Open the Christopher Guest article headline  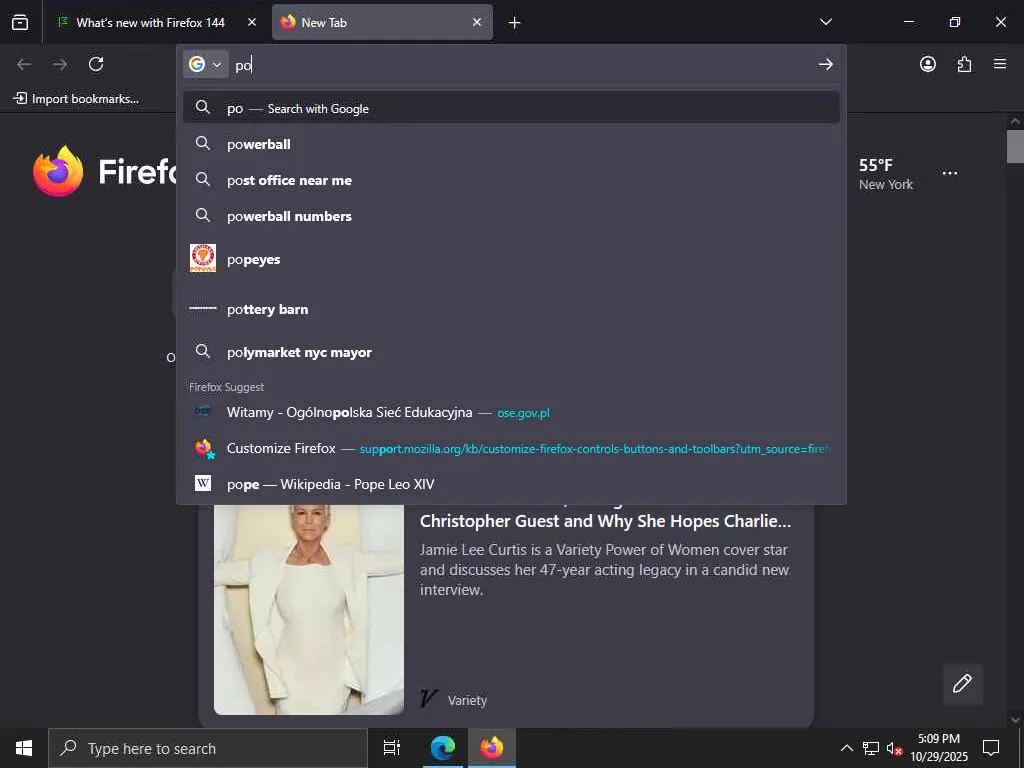[605, 520]
